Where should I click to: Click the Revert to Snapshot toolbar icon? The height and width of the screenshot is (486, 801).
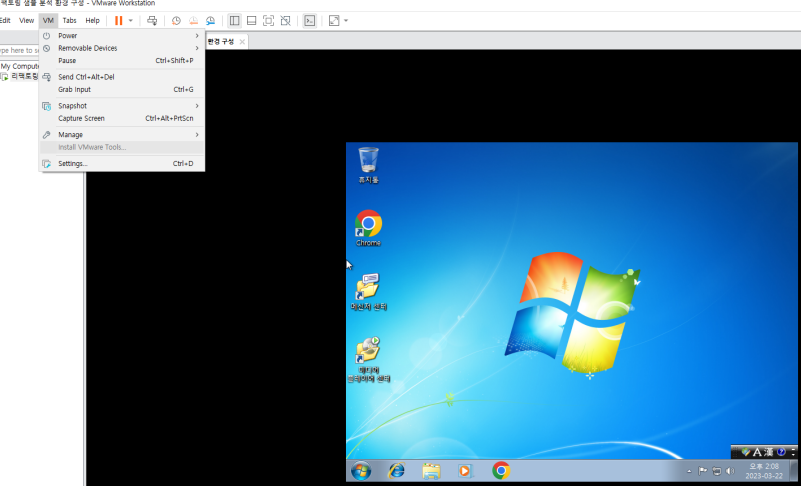coord(194,20)
